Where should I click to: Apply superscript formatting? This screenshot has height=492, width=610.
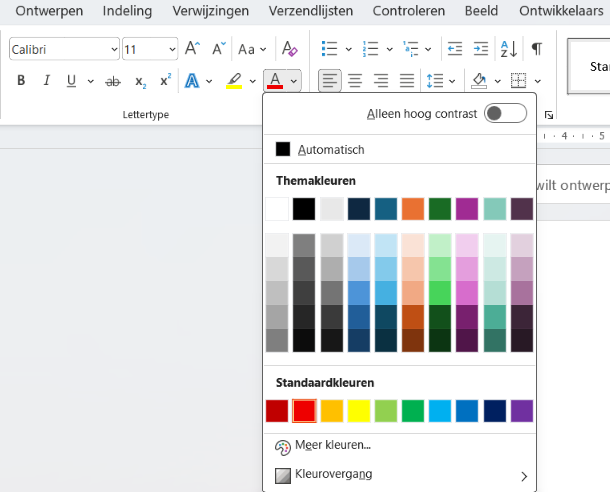coord(165,81)
